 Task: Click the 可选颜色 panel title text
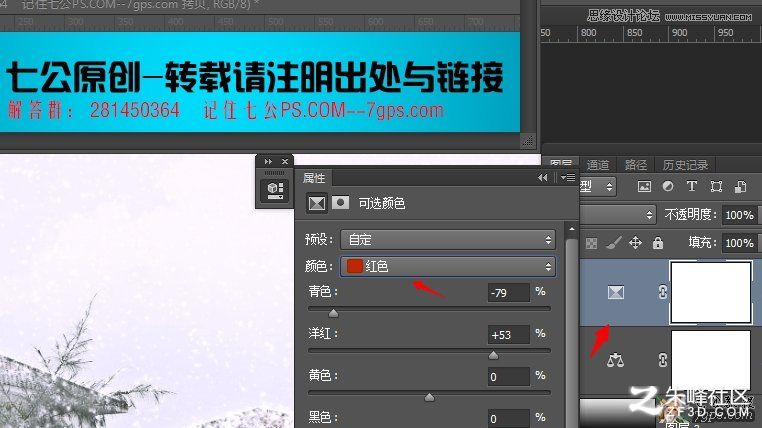click(381, 203)
